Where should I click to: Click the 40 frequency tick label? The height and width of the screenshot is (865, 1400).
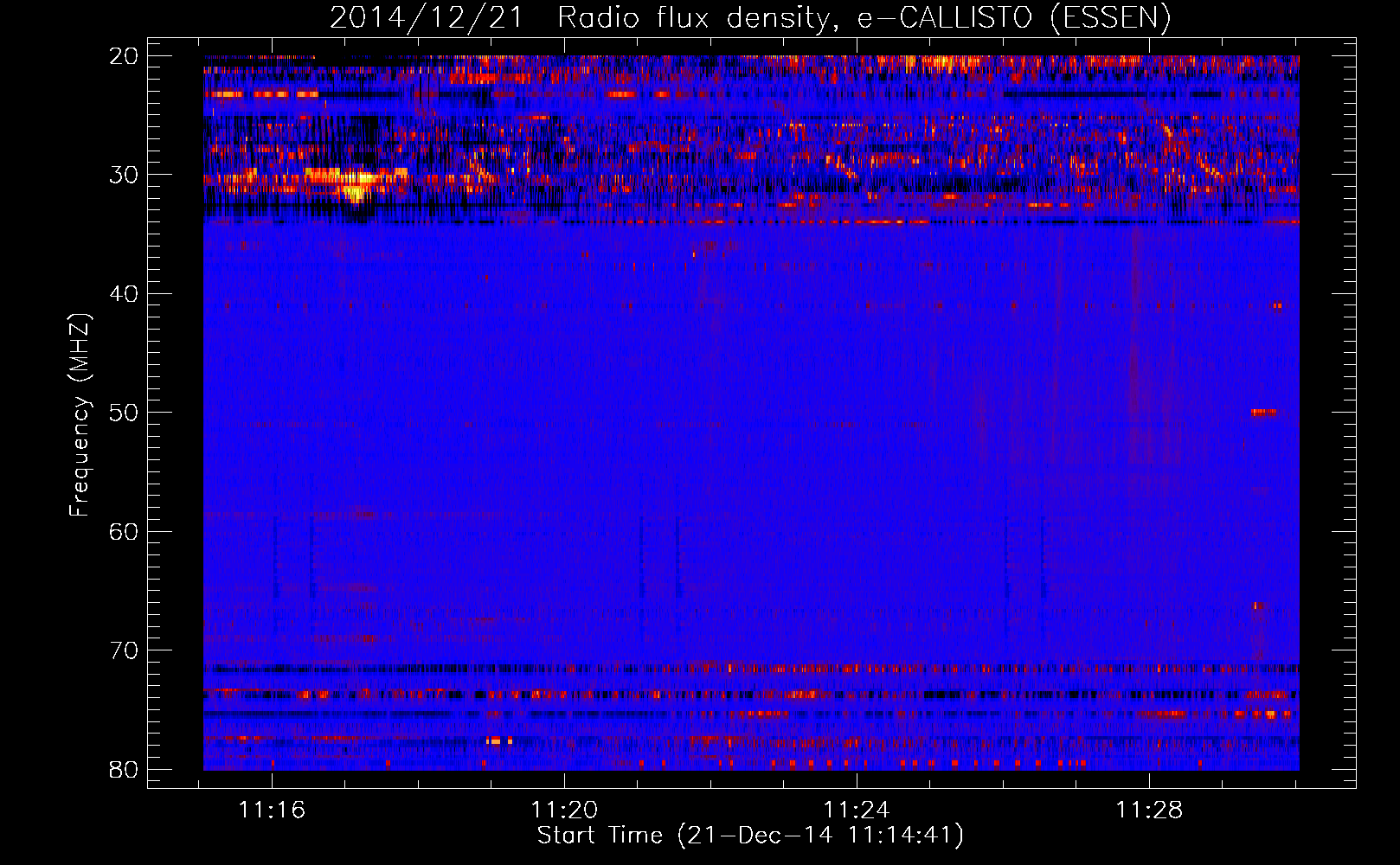point(125,294)
